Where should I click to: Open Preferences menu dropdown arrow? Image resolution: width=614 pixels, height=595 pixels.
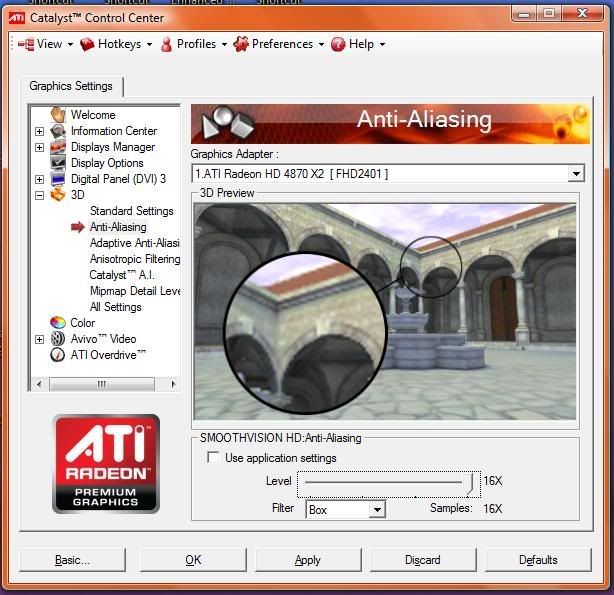(x=321, y=45)
